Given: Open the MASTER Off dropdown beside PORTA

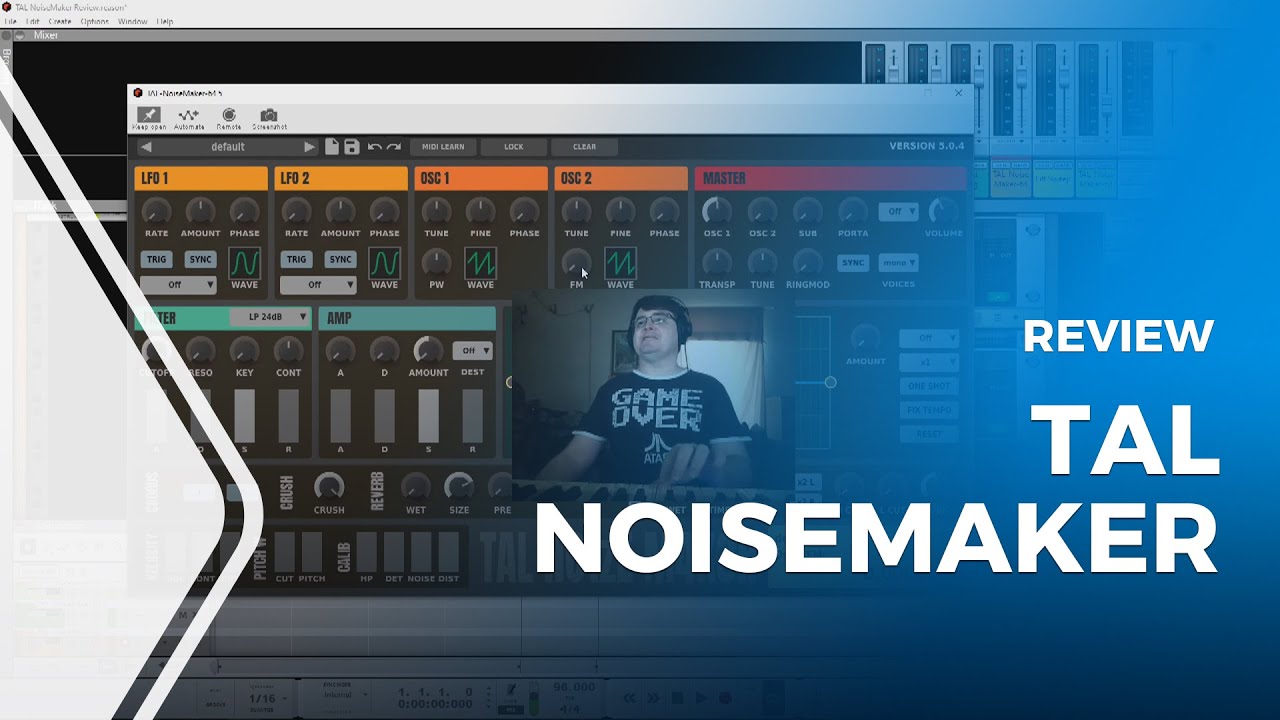Looking at the screenshot, I should click(898, 212).
